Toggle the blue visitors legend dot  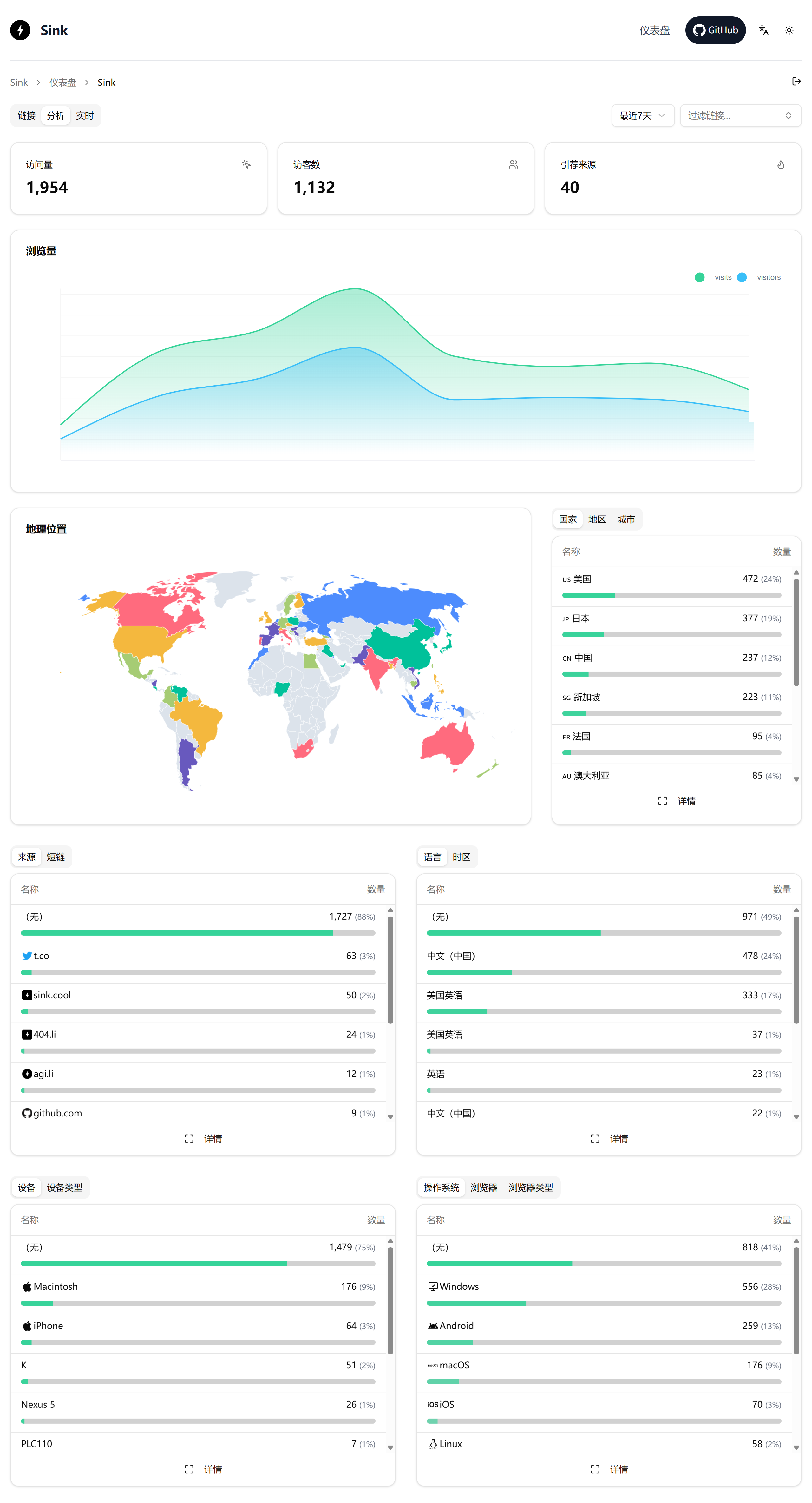tap(741, 277)
